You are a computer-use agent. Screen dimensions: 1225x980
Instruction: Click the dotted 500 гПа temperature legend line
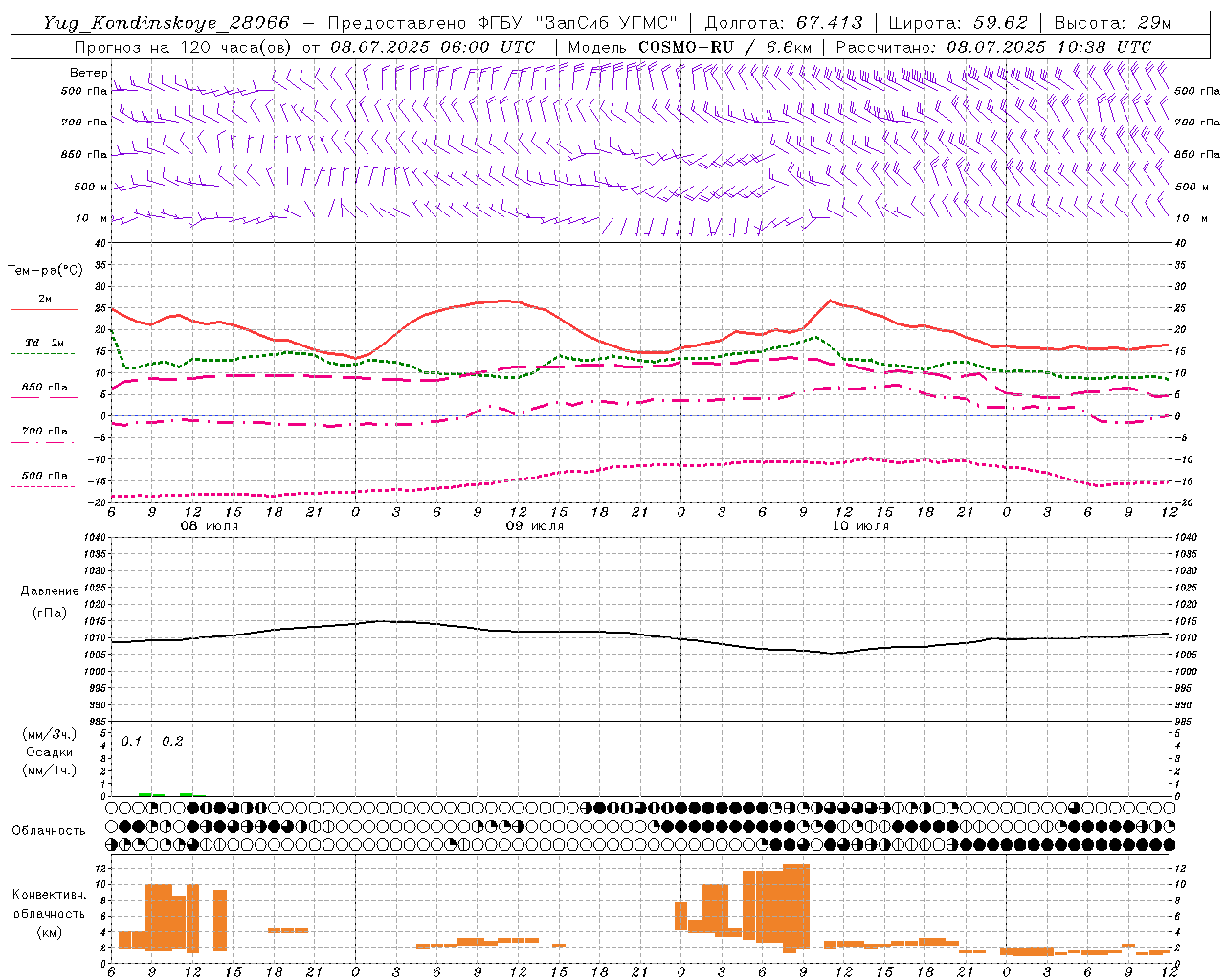coord(43,487)
